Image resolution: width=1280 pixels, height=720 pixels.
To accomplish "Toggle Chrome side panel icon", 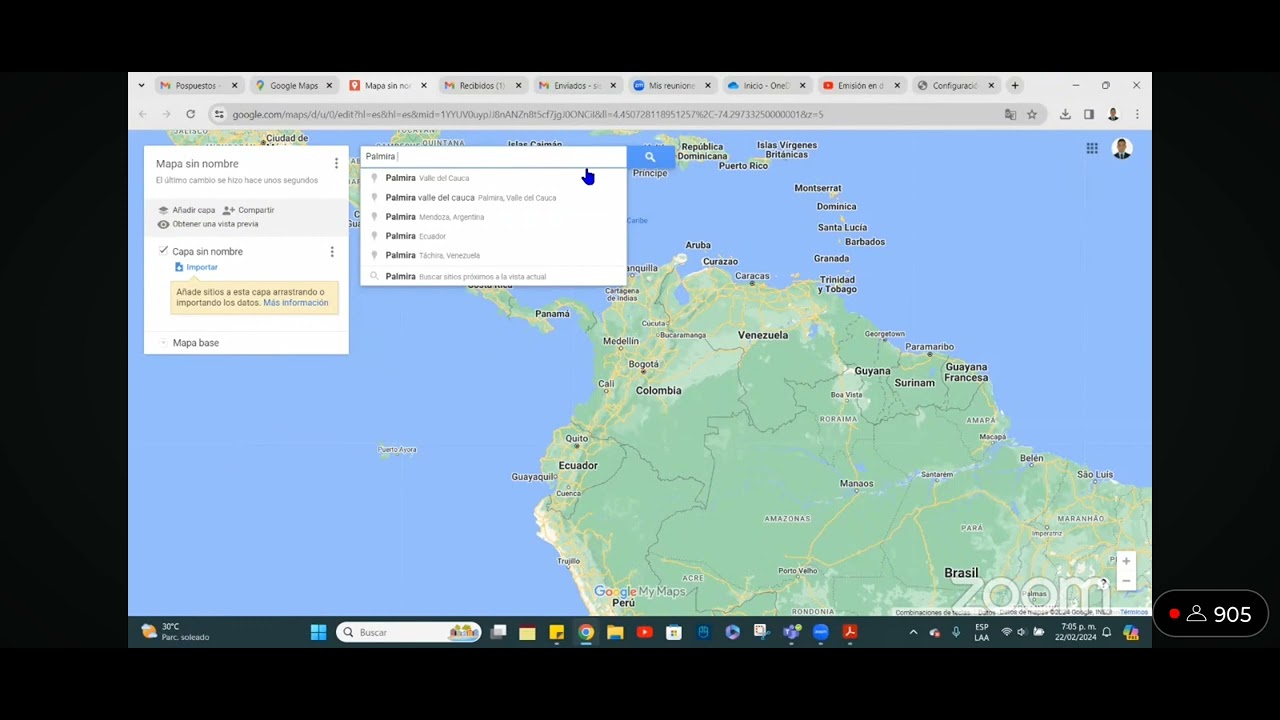I will click(x=1089, y=114).
